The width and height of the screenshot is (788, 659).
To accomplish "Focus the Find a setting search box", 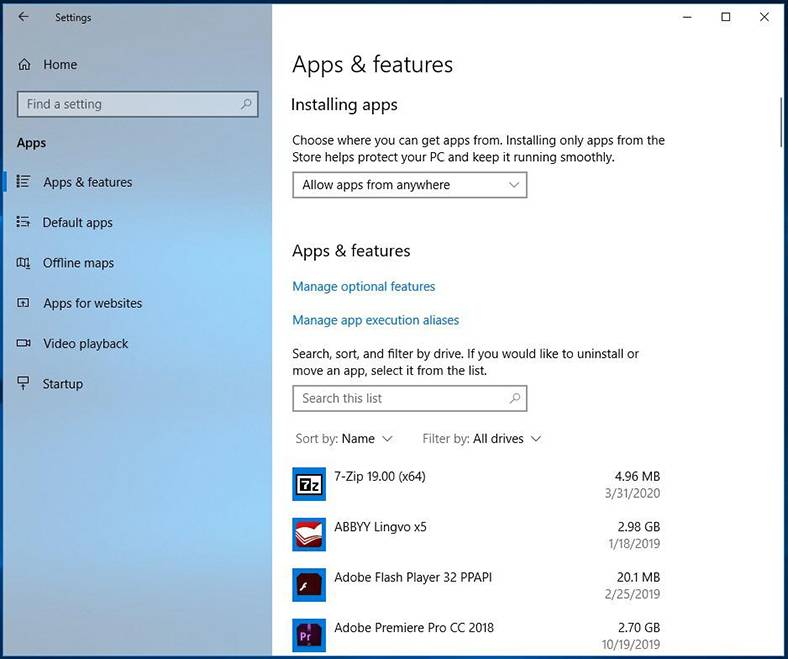I will coord(138,104).
